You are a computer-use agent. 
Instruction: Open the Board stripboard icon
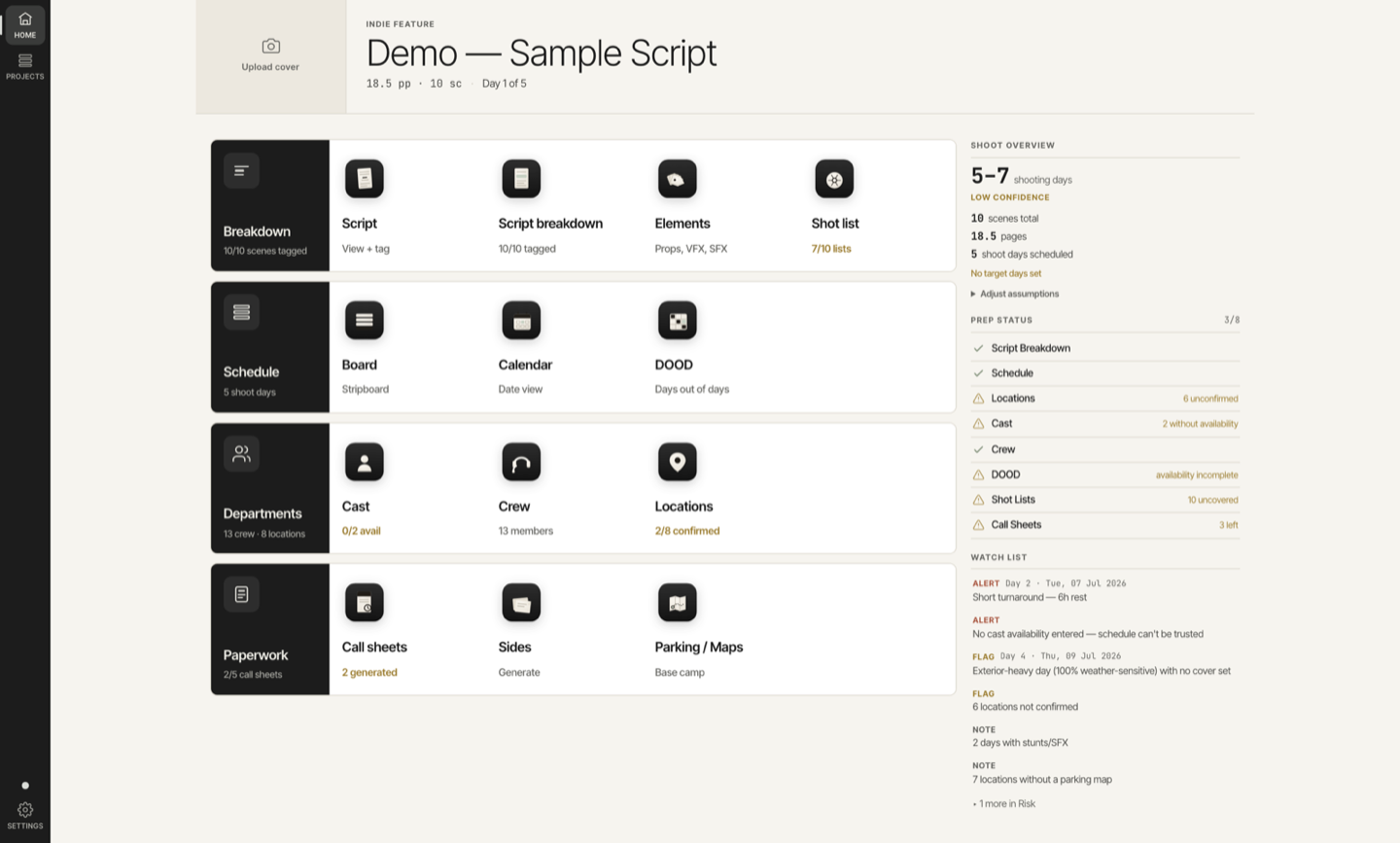[x=365, y=320]
